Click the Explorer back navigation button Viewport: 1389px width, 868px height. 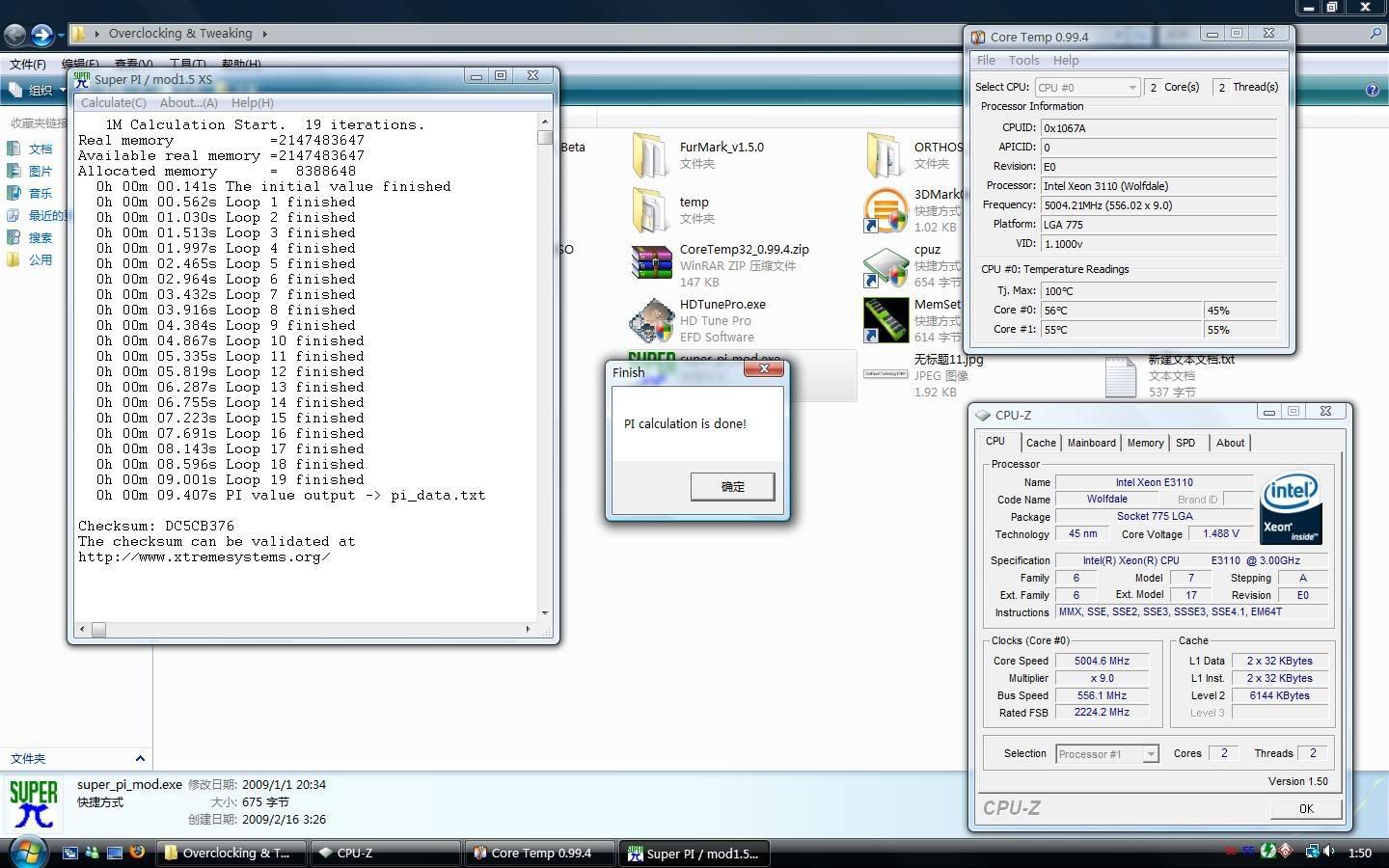(14, 36)
